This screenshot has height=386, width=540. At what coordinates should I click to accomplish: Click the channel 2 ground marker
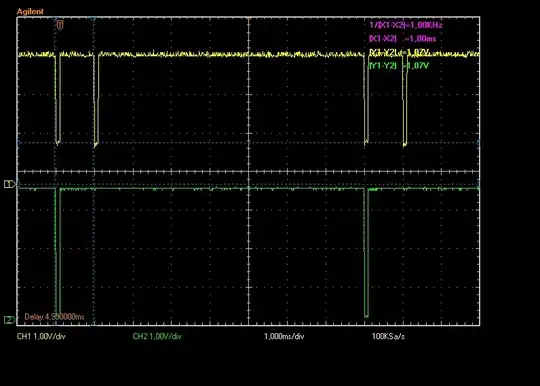pyautogui.click(x=9, y=320)
